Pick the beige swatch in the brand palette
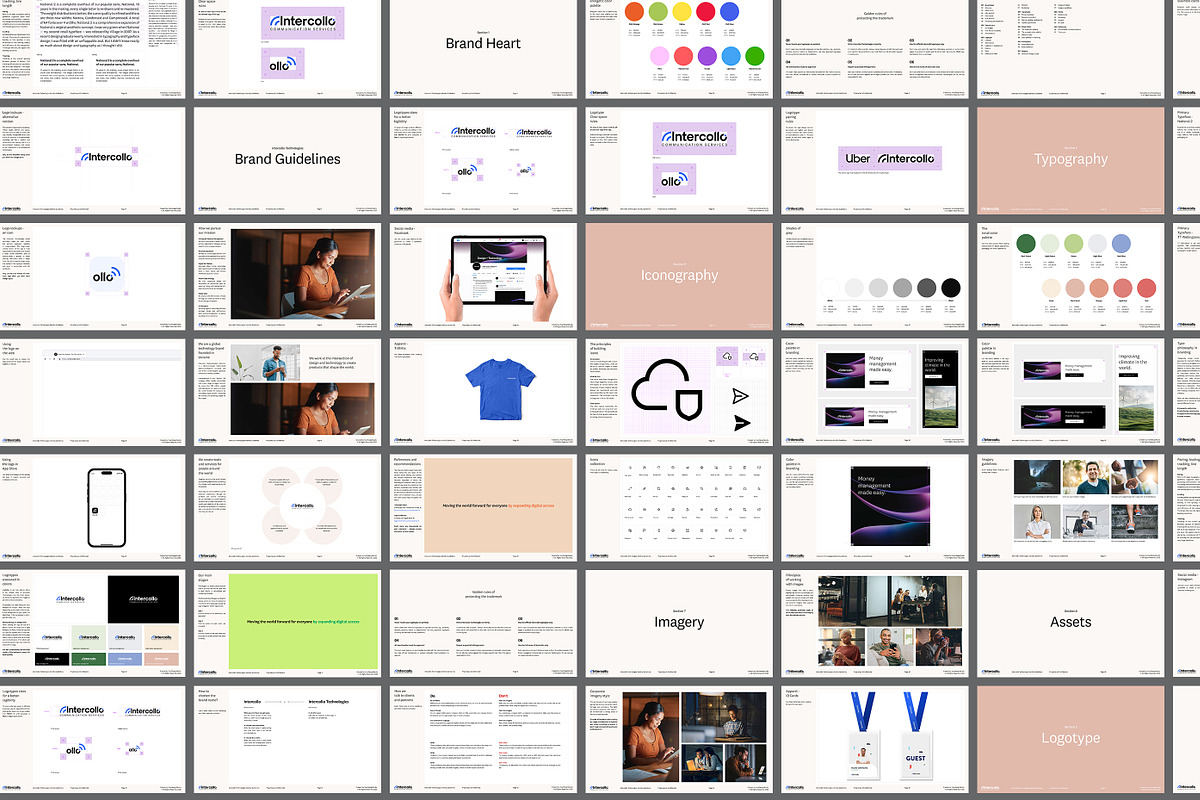The width and height of the screenshot is (1200, 800). [1051, 288]
